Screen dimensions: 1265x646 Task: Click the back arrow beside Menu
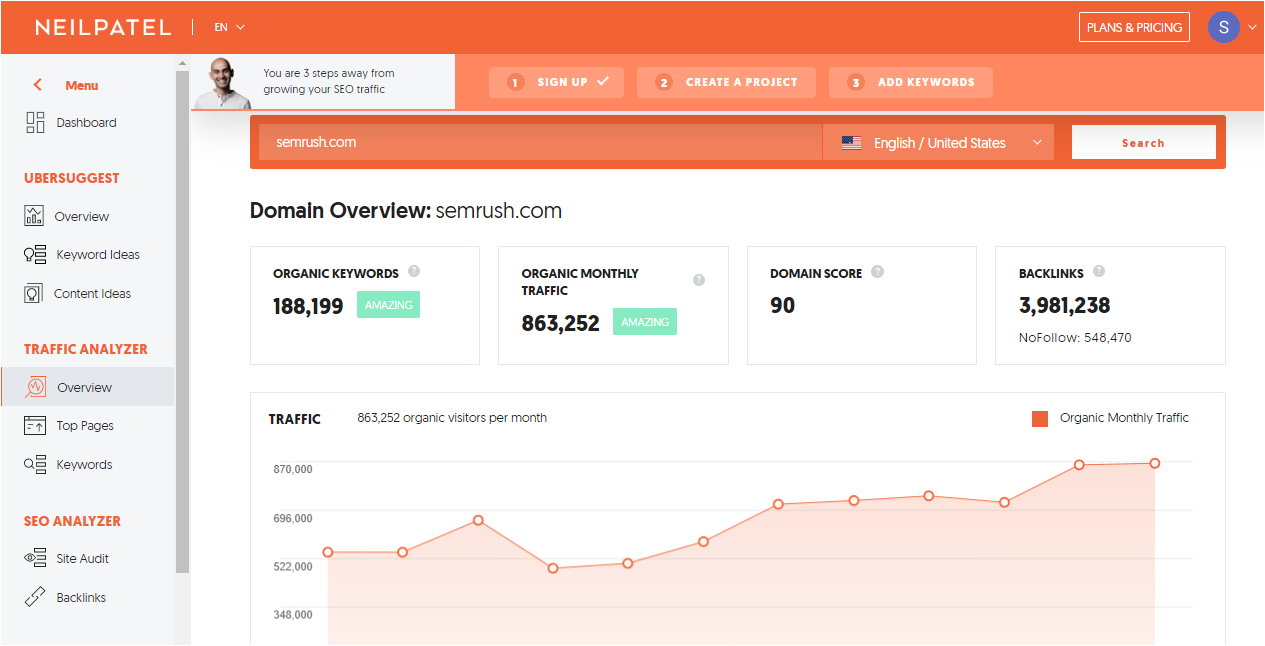pos(37,85)
